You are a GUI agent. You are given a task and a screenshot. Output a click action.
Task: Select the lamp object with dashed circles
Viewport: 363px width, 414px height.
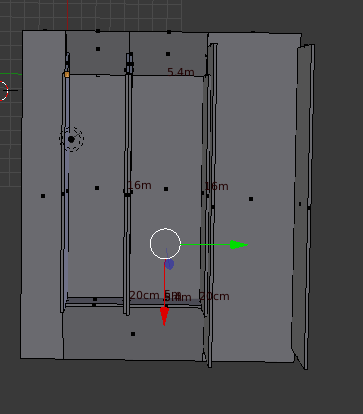[71, 139]
